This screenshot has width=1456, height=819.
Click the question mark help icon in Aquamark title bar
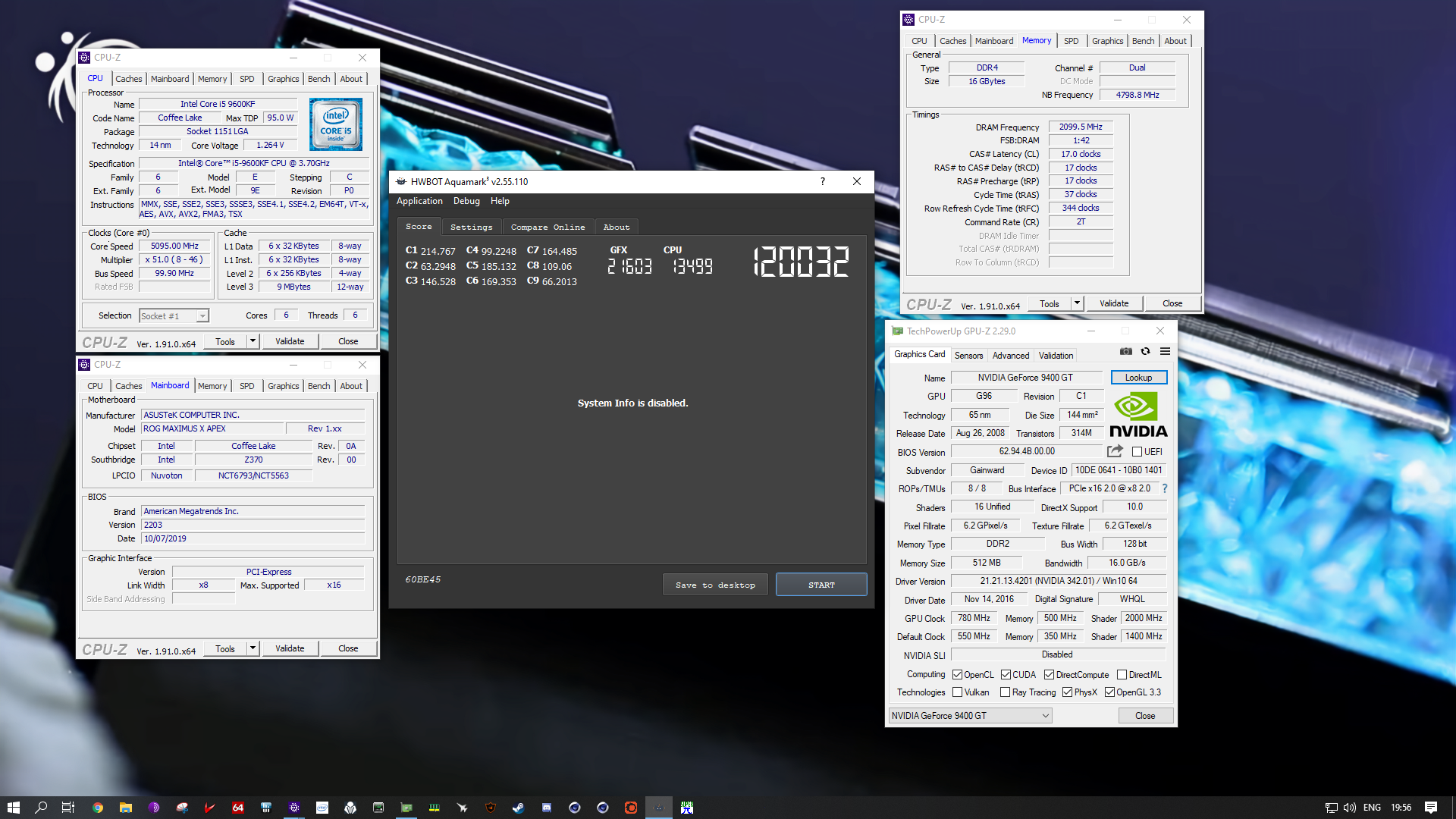(x=822, y=181)
